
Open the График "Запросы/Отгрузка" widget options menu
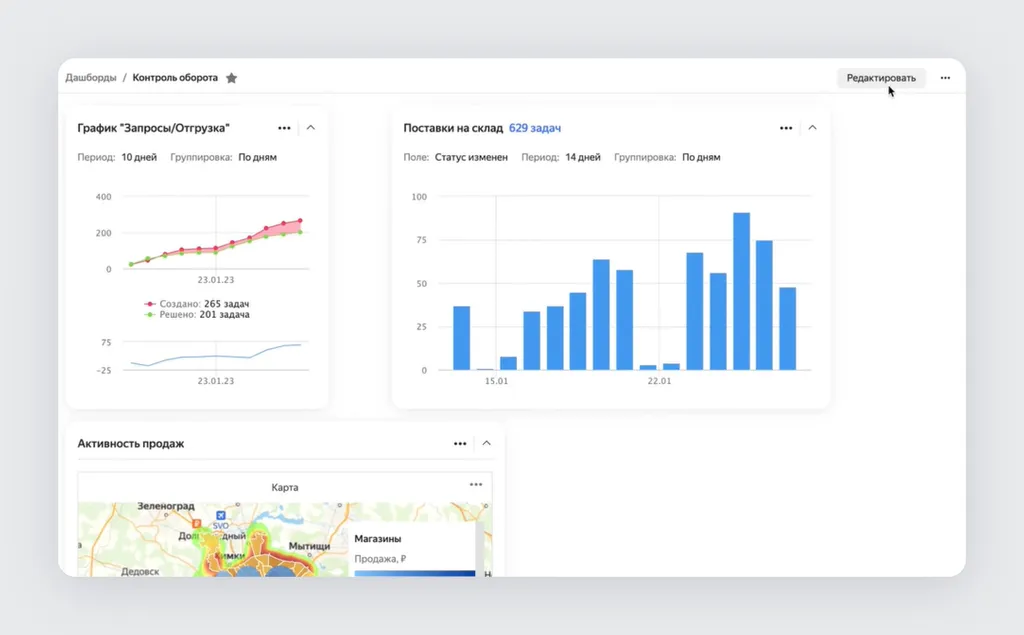(284, 128)
